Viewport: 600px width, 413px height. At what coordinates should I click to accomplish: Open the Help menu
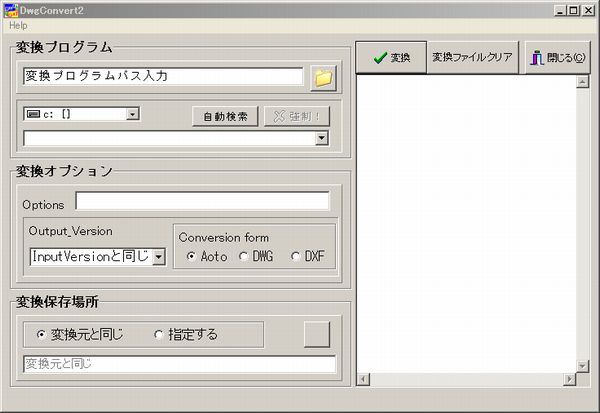pos(18,25)
